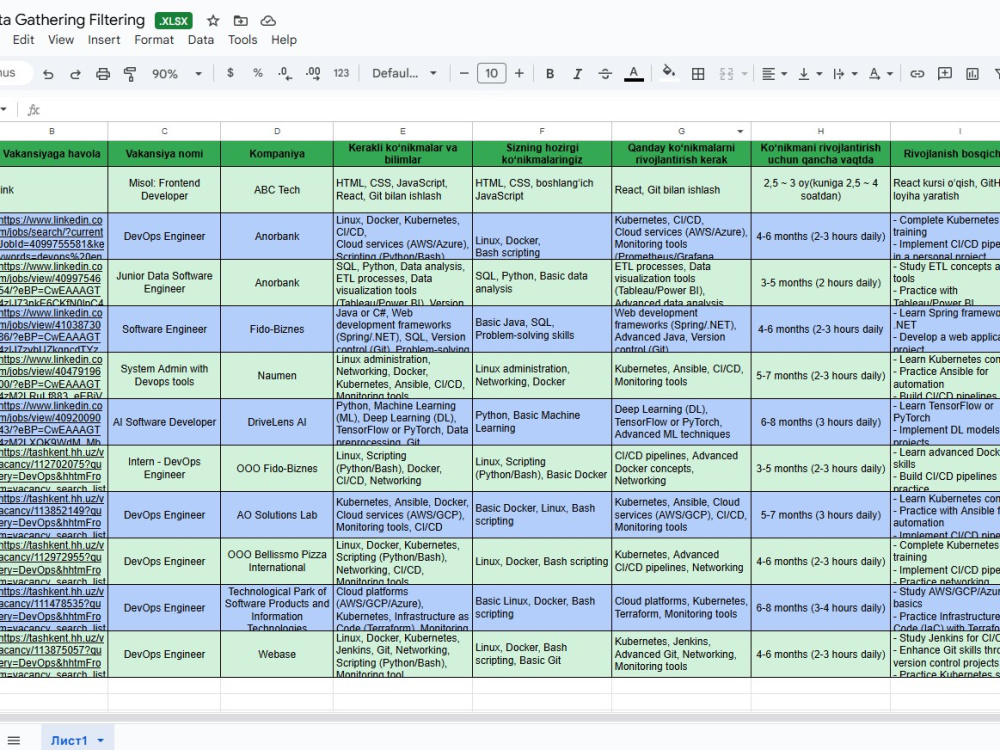Open vertical align dropdown
The image size is (1000, 750).
810,74
